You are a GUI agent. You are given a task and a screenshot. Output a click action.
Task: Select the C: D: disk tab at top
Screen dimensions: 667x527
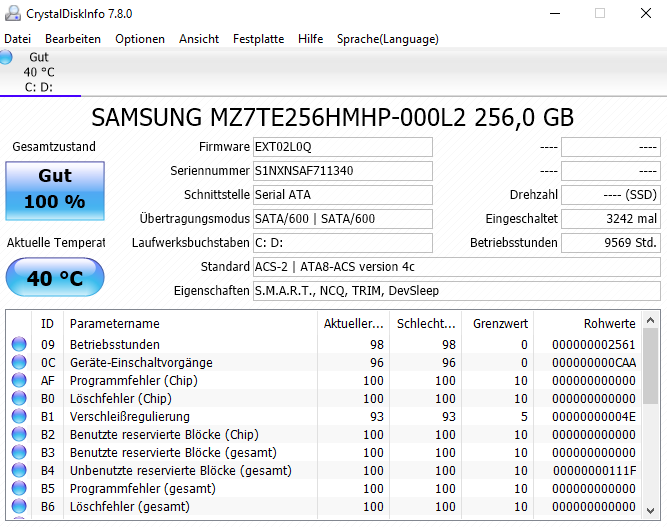tap(39, 72)
